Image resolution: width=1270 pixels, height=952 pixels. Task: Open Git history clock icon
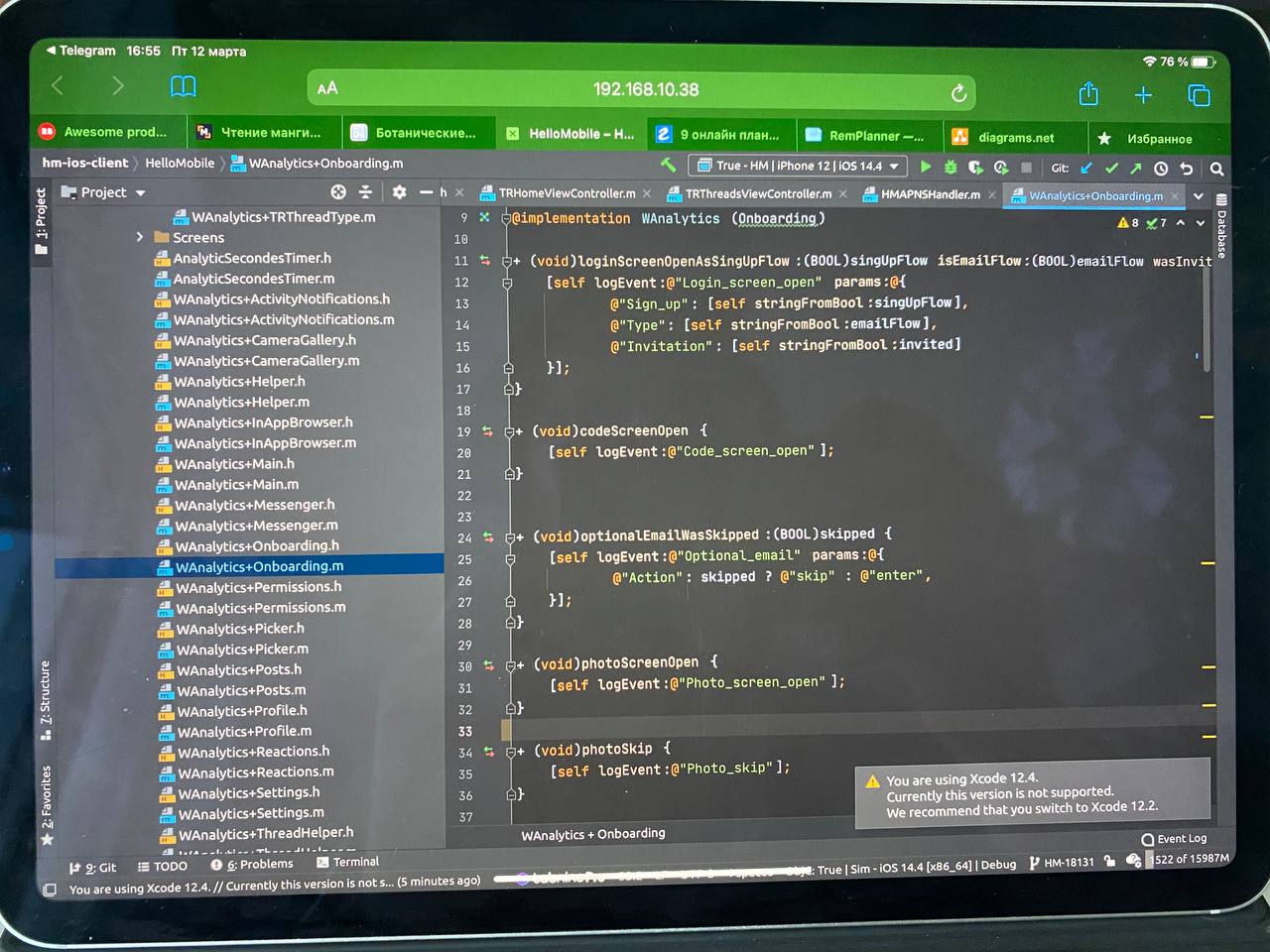pos(1161,169)
